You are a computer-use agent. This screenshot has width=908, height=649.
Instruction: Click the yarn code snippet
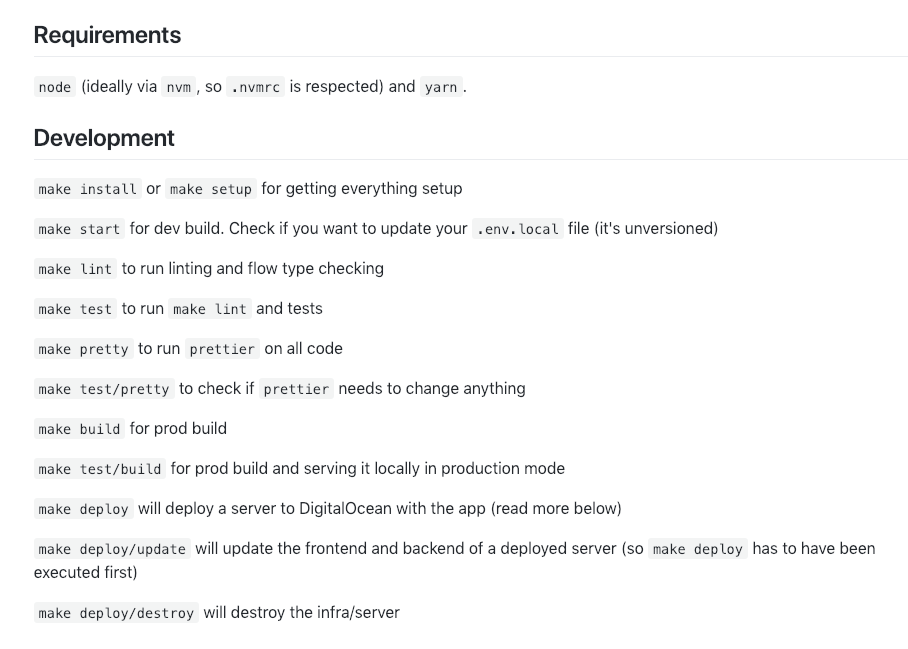click(441, 87)
